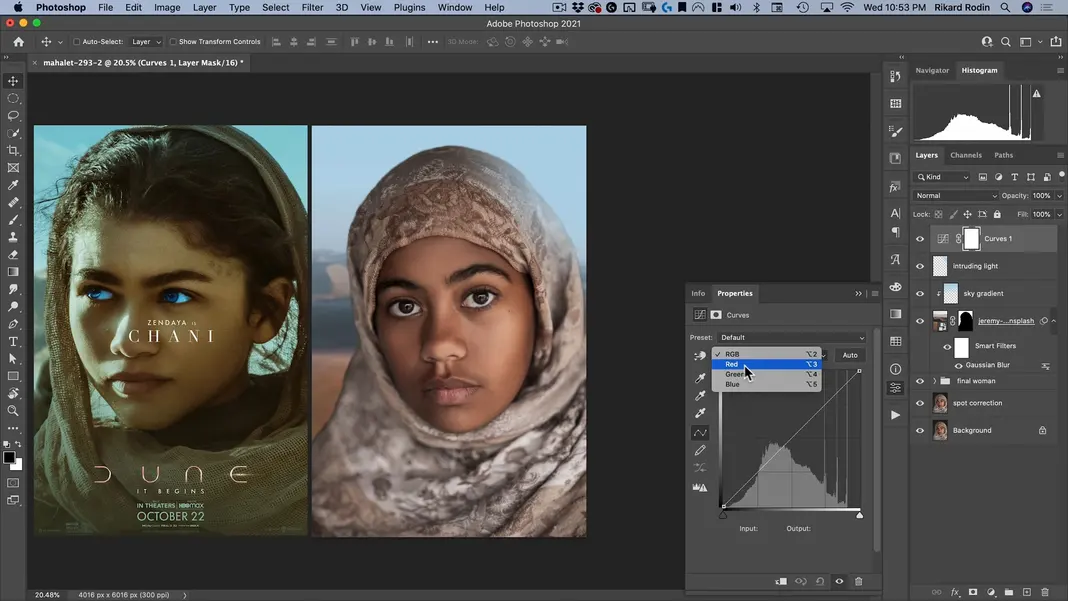Enable Show Transform Controls checkbox

coord(173,42)
